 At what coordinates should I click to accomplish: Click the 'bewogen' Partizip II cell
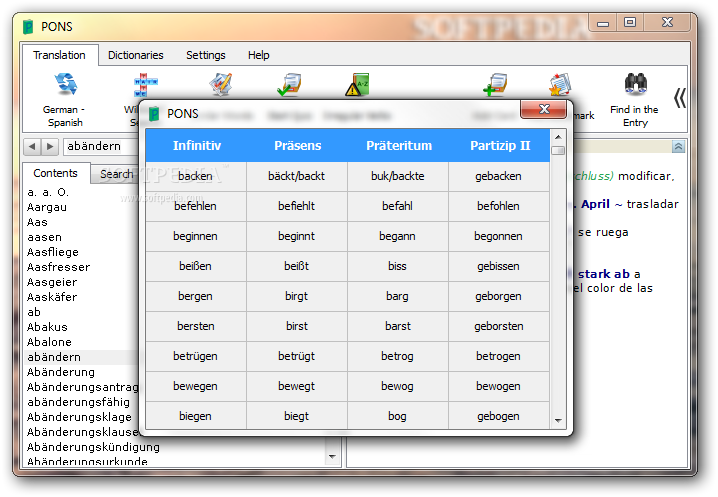(499, 386)
